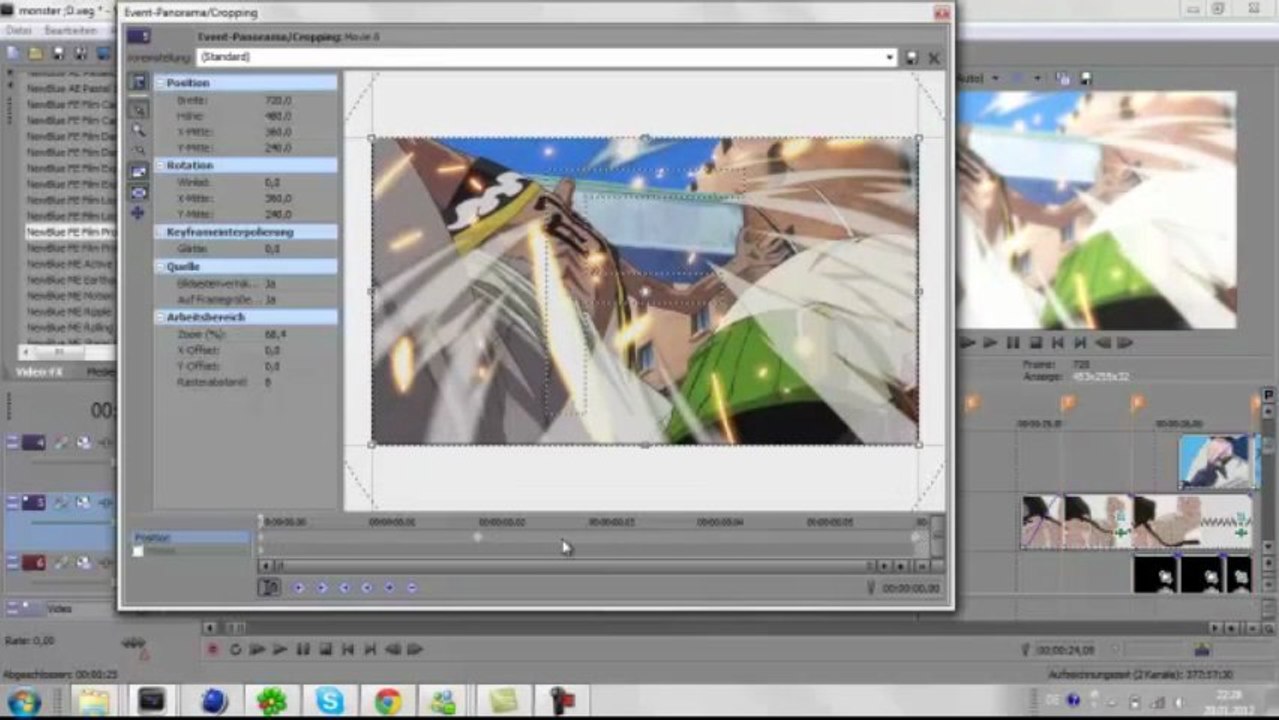Collapse the Rotation property group
Image resolution: width=1279 pixels, height=720 pixels.
pyautogui.click(x=159, y=165)
